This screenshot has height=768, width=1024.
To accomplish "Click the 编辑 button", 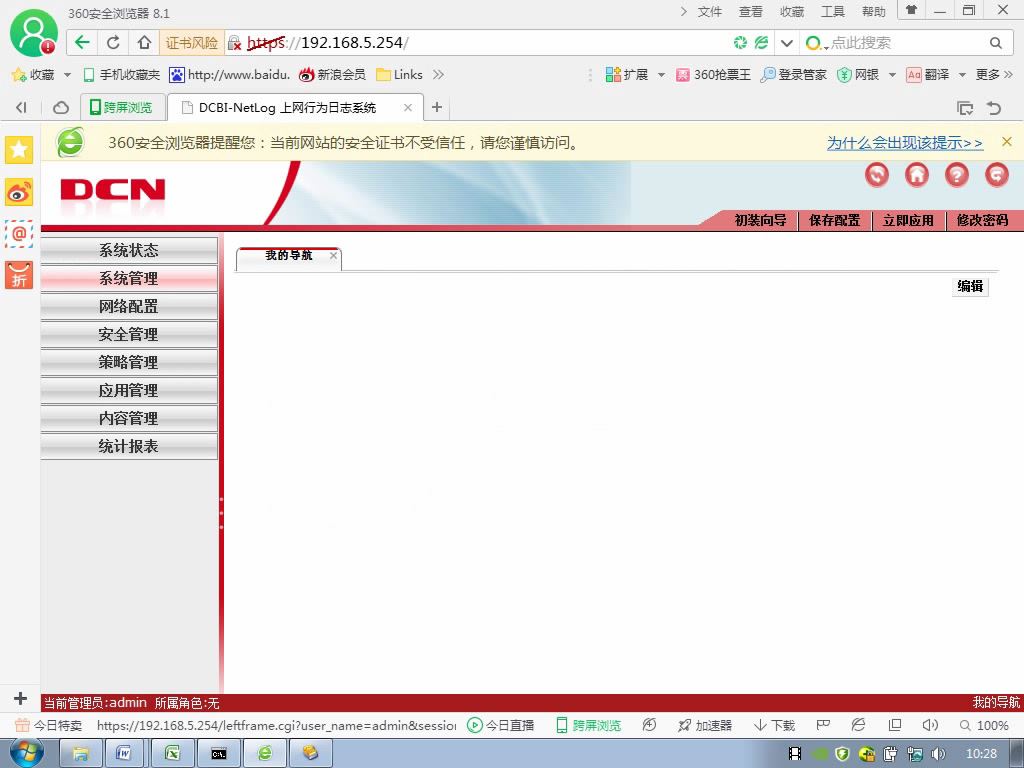I will (970, 286).
